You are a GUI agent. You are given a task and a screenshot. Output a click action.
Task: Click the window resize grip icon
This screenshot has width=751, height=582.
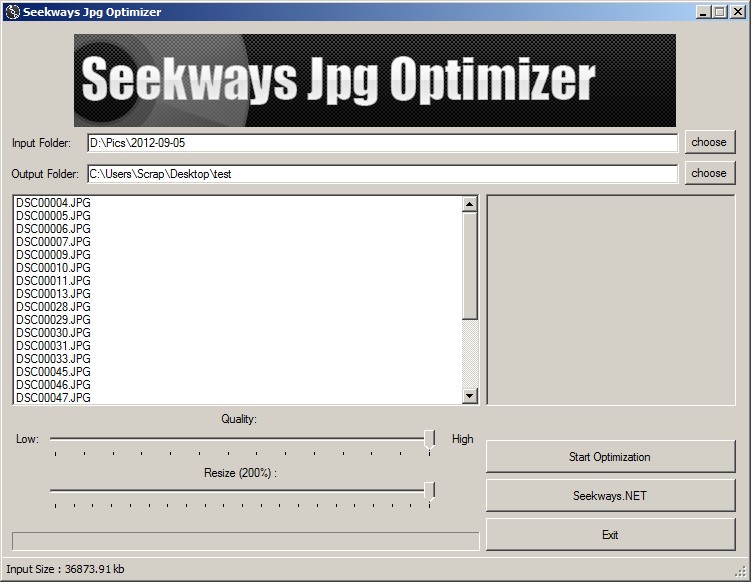tap(741, 571)
